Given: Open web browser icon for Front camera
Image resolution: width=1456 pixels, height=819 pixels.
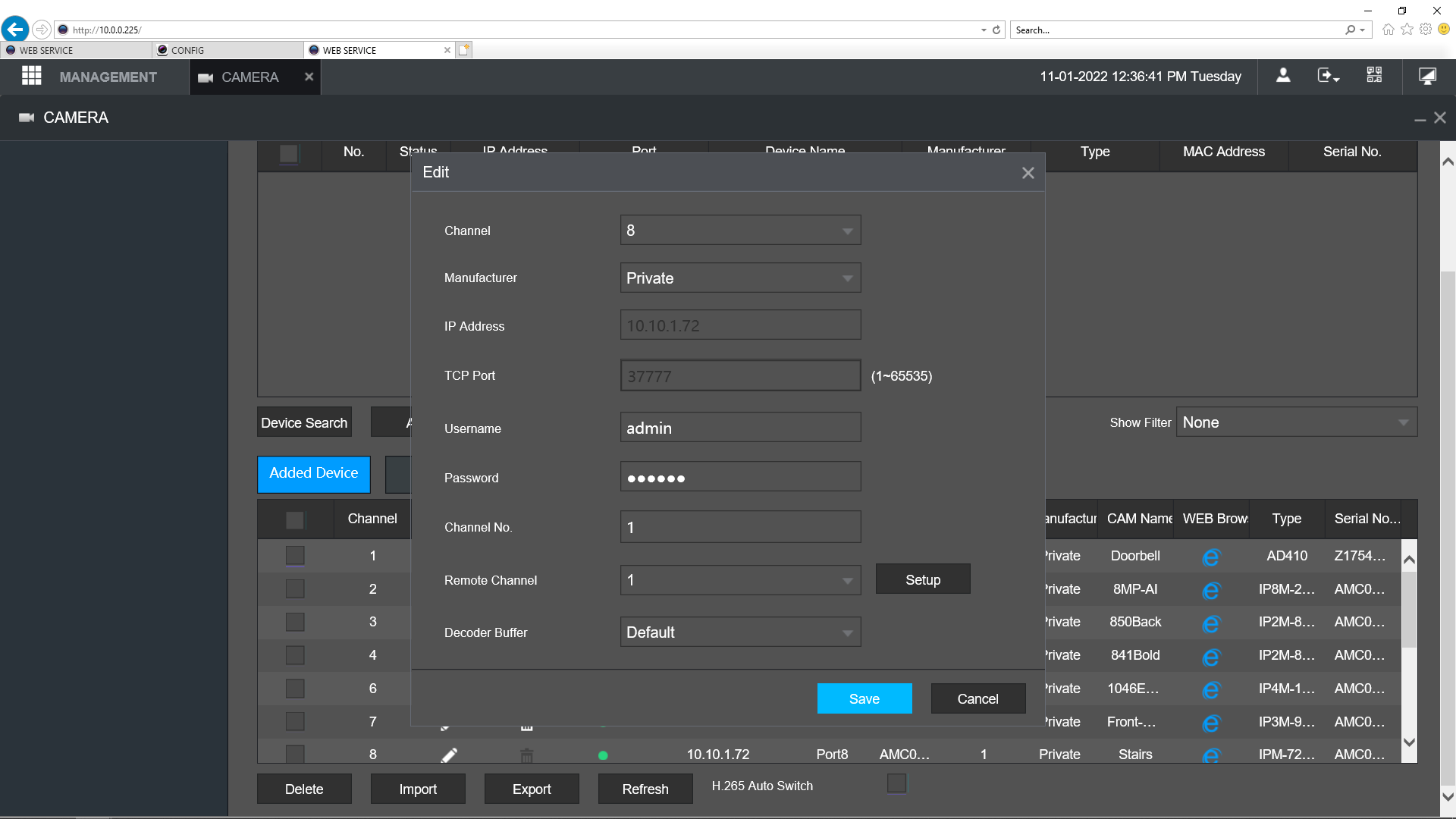Looking at the screenshot, I should point(1211,723).
